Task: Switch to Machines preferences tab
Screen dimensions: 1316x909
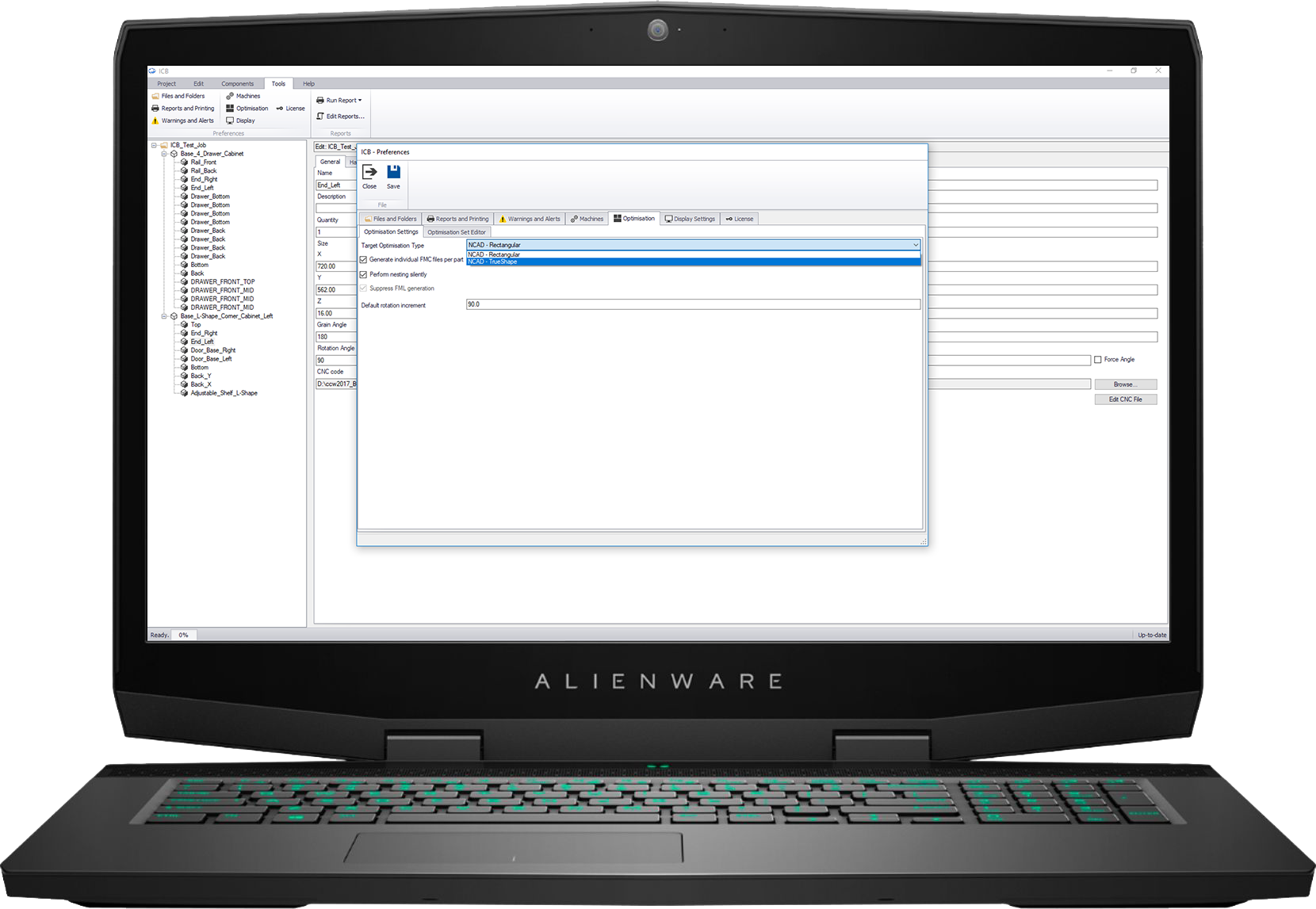Action: click(587, 219)
